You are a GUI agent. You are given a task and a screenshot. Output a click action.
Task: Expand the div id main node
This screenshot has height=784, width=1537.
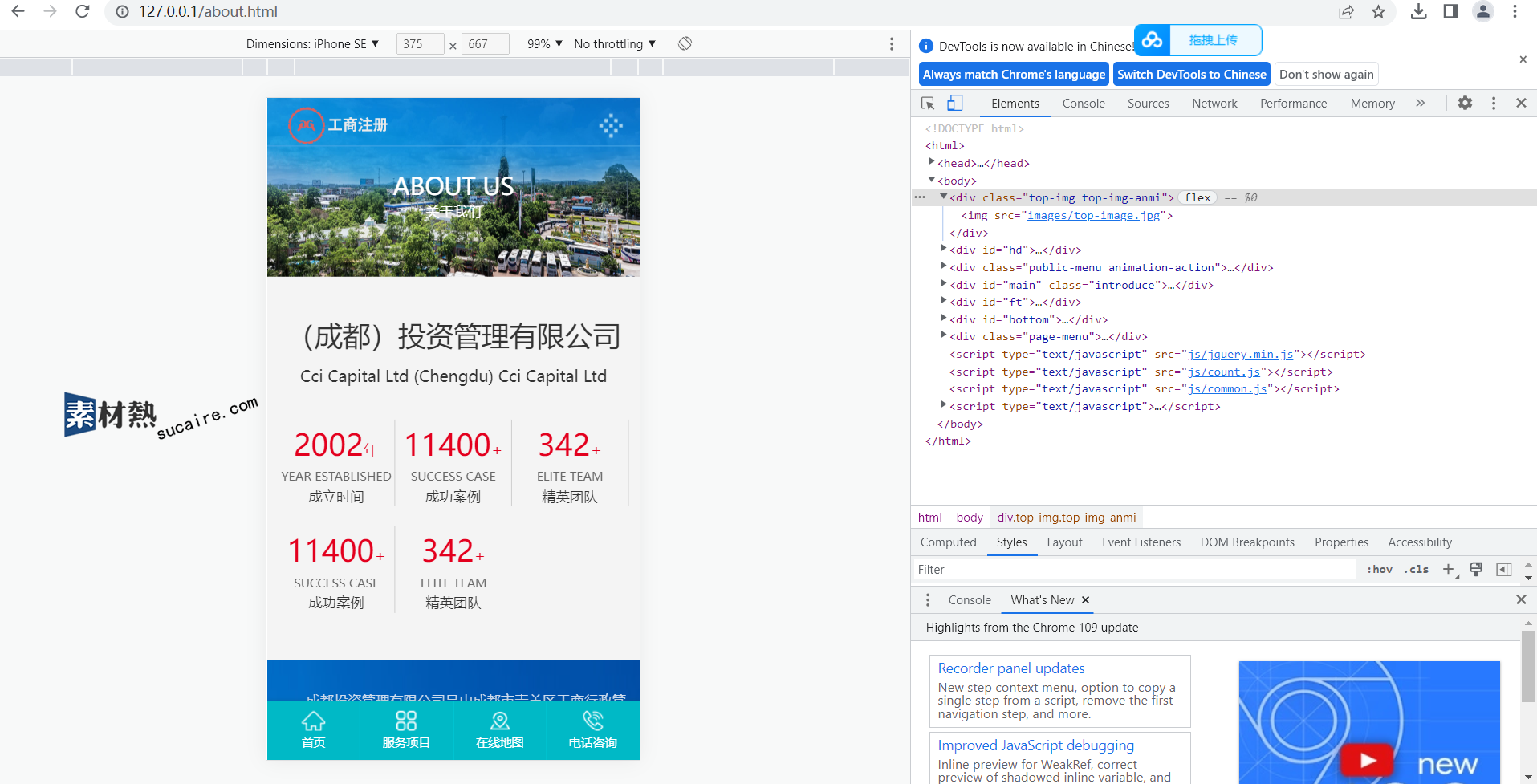click(944, 284)
